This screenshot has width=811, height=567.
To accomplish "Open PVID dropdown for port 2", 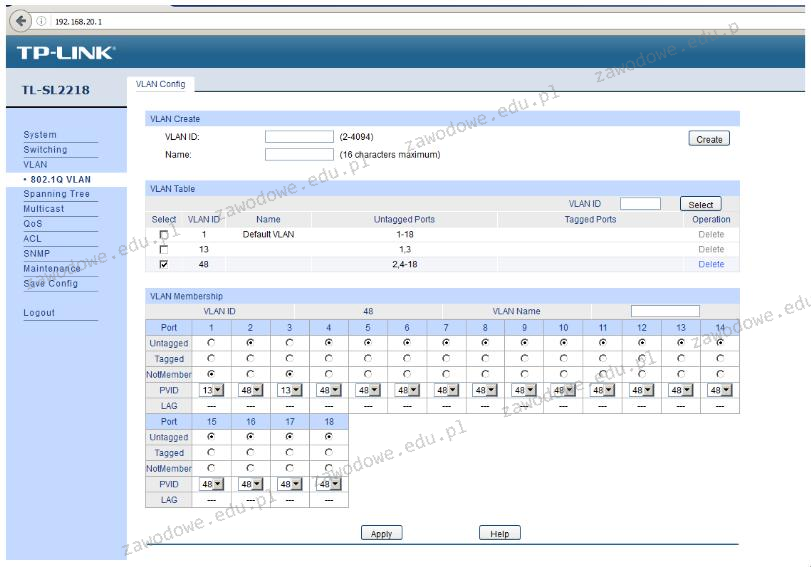I will coord(251,390).
